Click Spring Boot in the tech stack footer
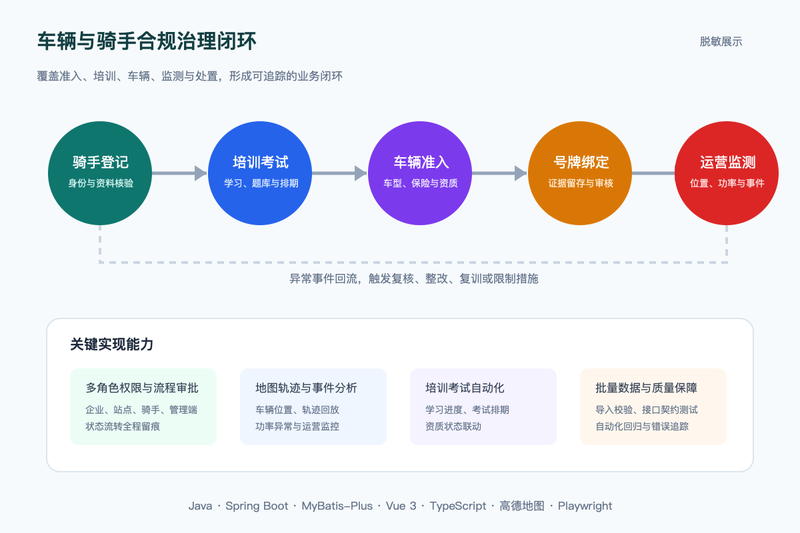The image size is (800, 533). click(x=257, y=506)
